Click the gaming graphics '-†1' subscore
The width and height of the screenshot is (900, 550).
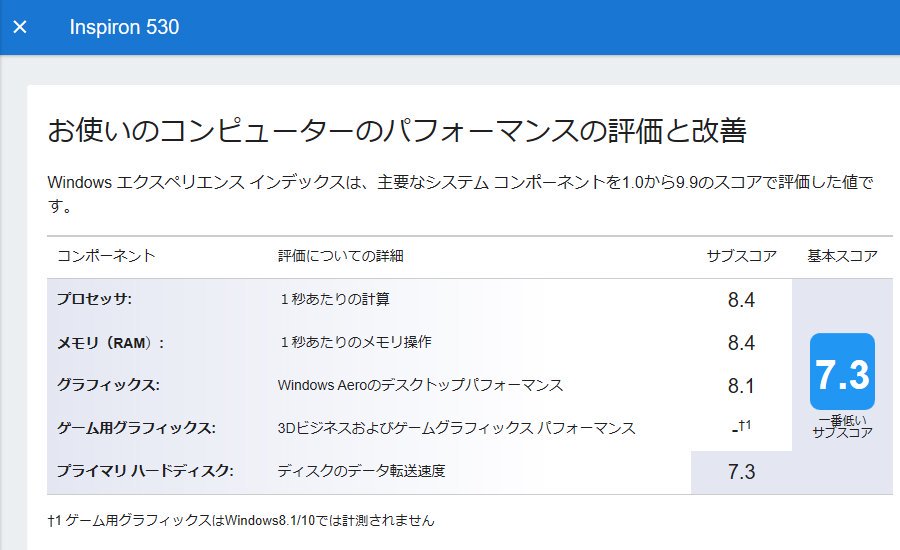(x=742, y=427)
